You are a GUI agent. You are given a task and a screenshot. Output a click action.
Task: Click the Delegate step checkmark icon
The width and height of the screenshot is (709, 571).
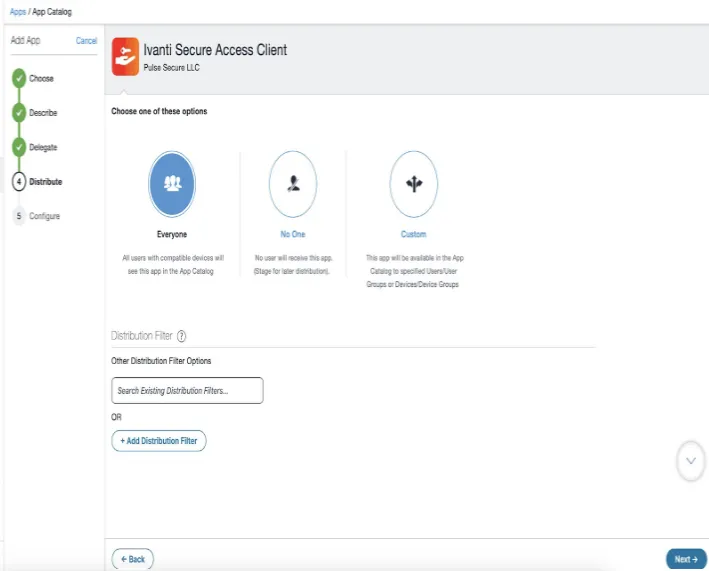[19, 147]
